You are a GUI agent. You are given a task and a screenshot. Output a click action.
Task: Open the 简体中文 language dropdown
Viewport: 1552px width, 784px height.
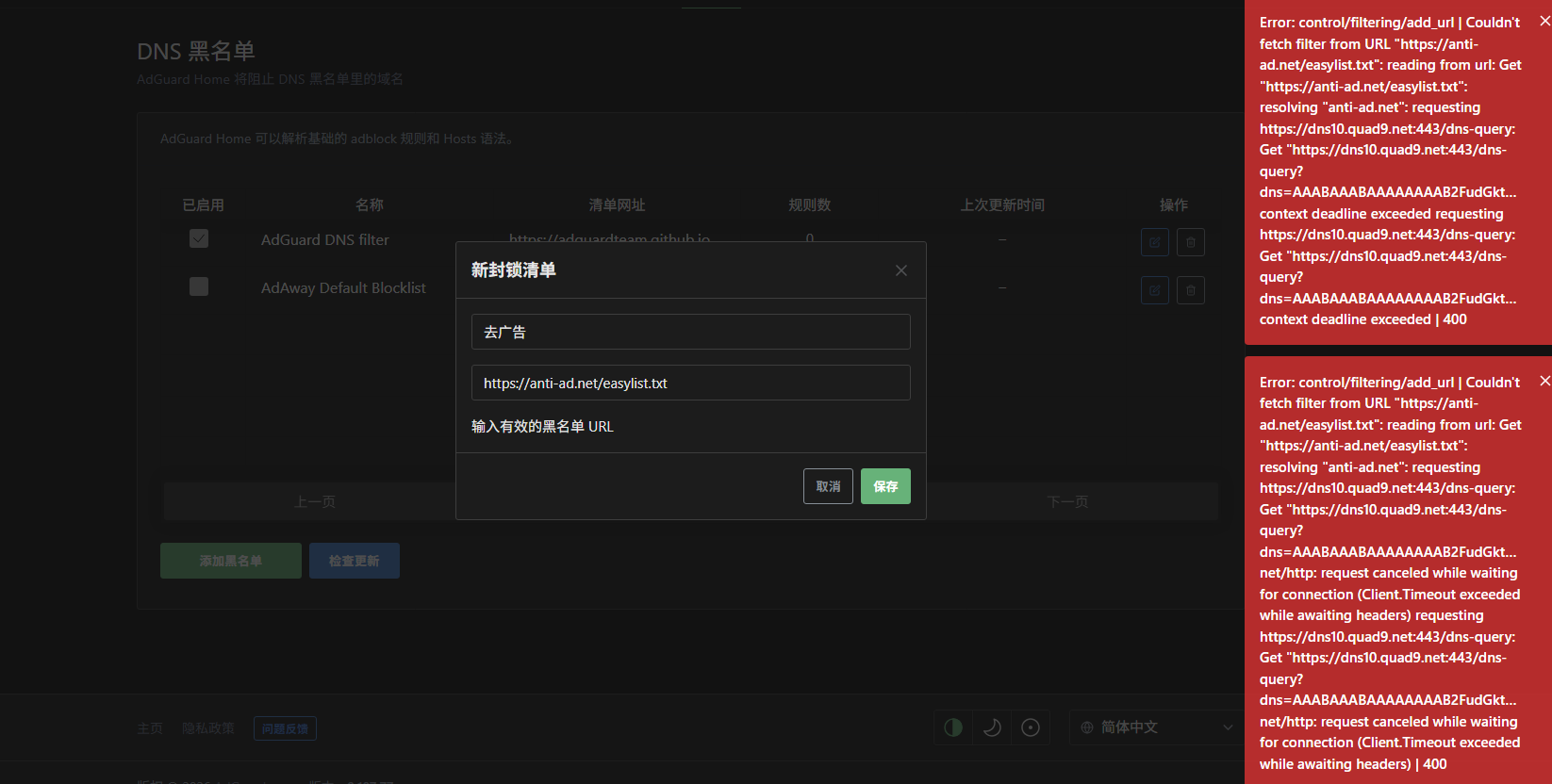tap(1157, 727)
